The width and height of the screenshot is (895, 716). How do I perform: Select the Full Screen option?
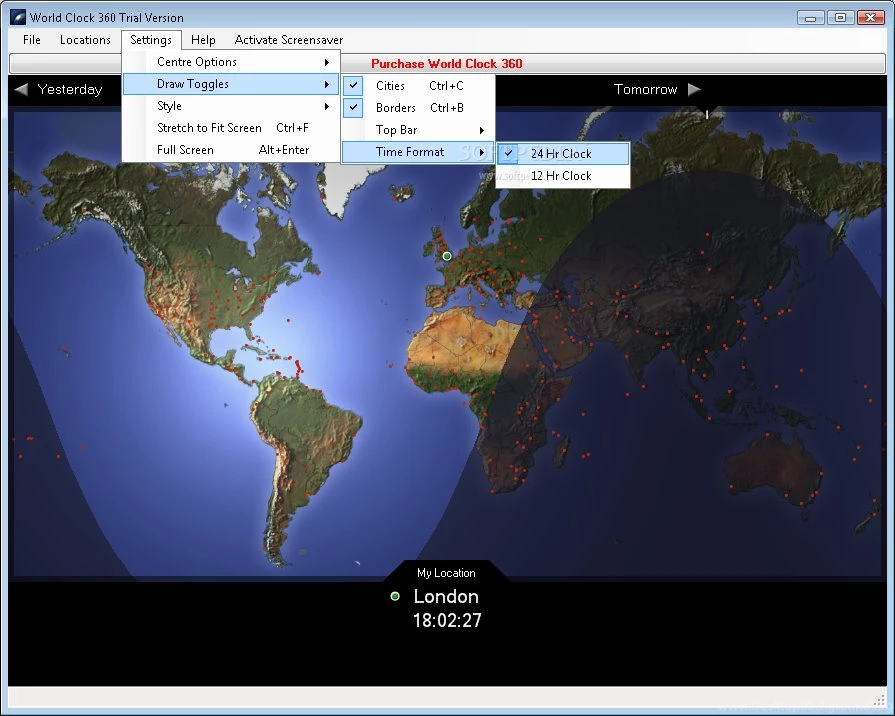tap(231, 150)
